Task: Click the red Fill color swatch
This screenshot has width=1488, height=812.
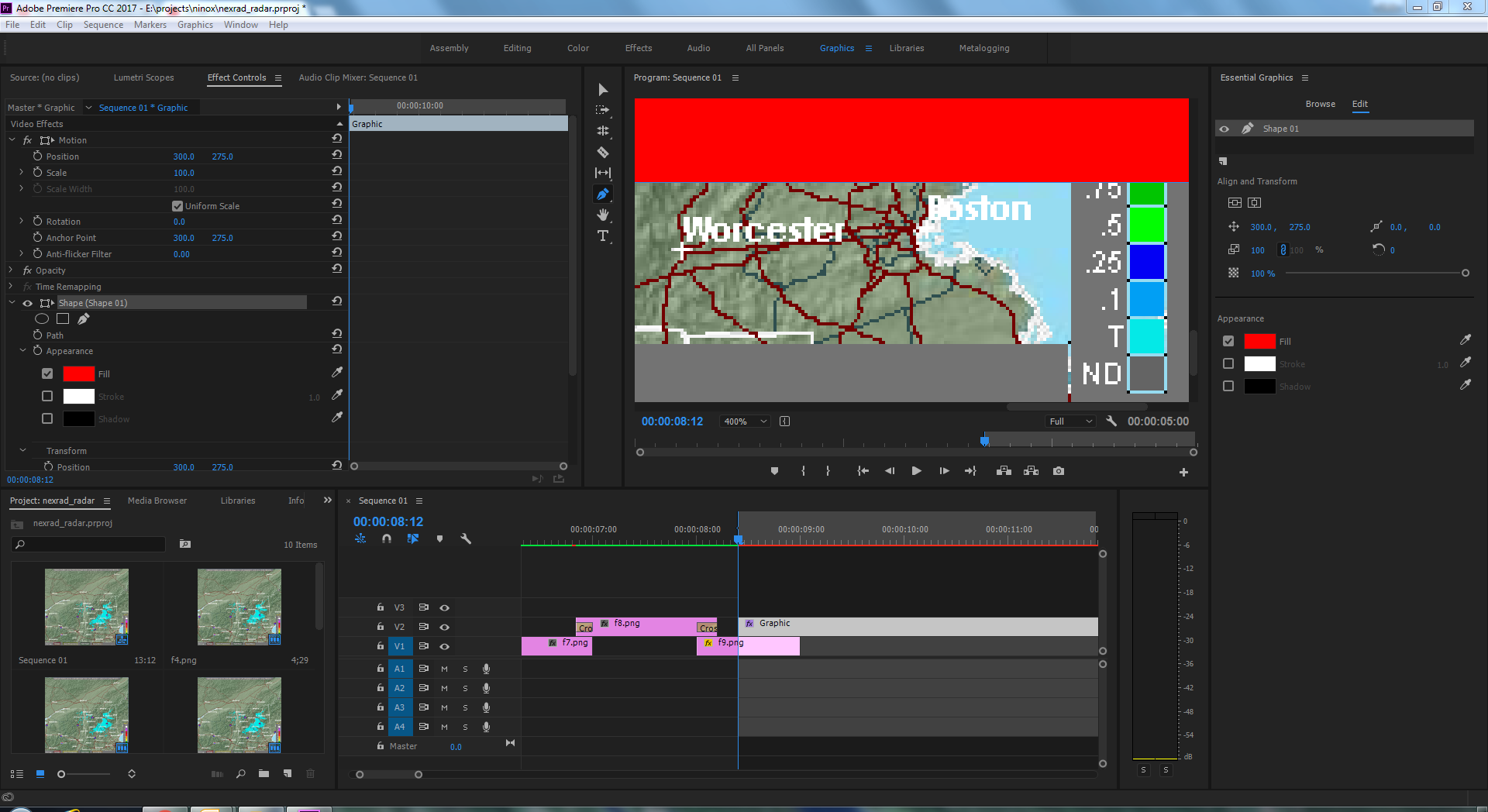Action: tap(1260, 341)
